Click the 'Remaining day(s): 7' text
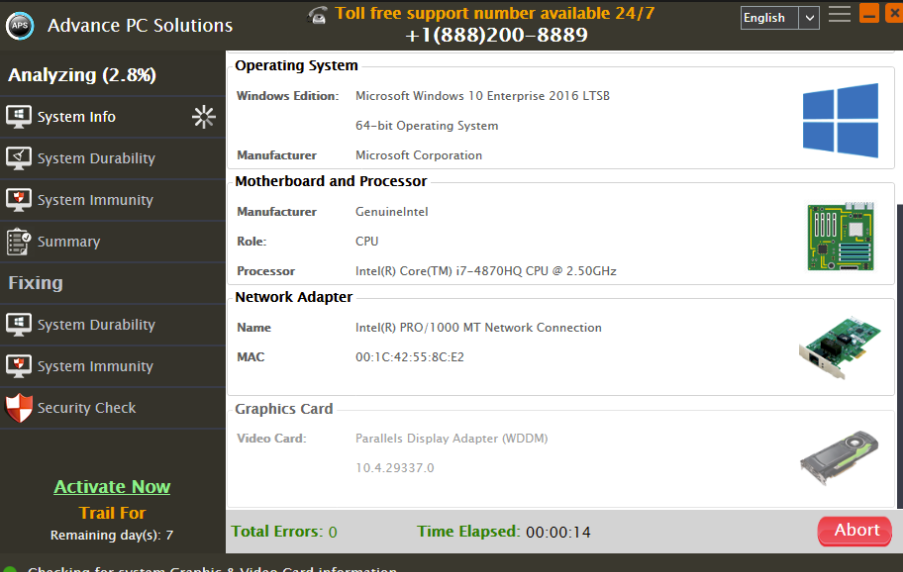Image resolution: width=903 pixels, height=572 pixels. (112, 535)
